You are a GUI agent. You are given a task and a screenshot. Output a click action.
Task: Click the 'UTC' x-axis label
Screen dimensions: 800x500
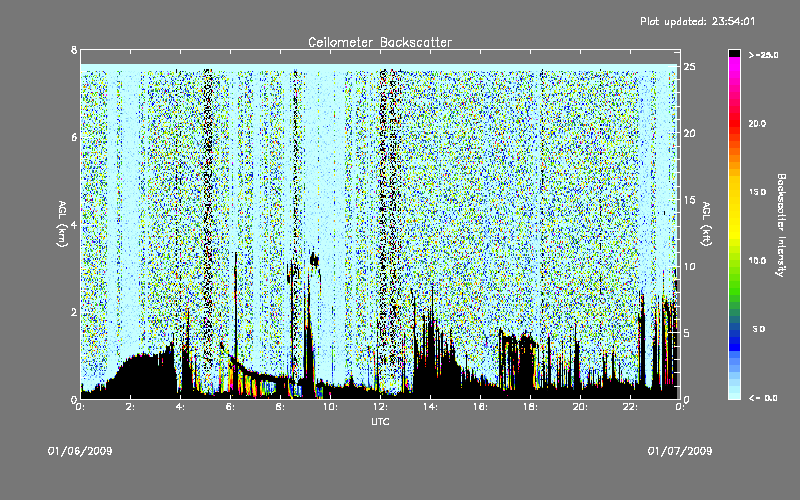point(380,421)
